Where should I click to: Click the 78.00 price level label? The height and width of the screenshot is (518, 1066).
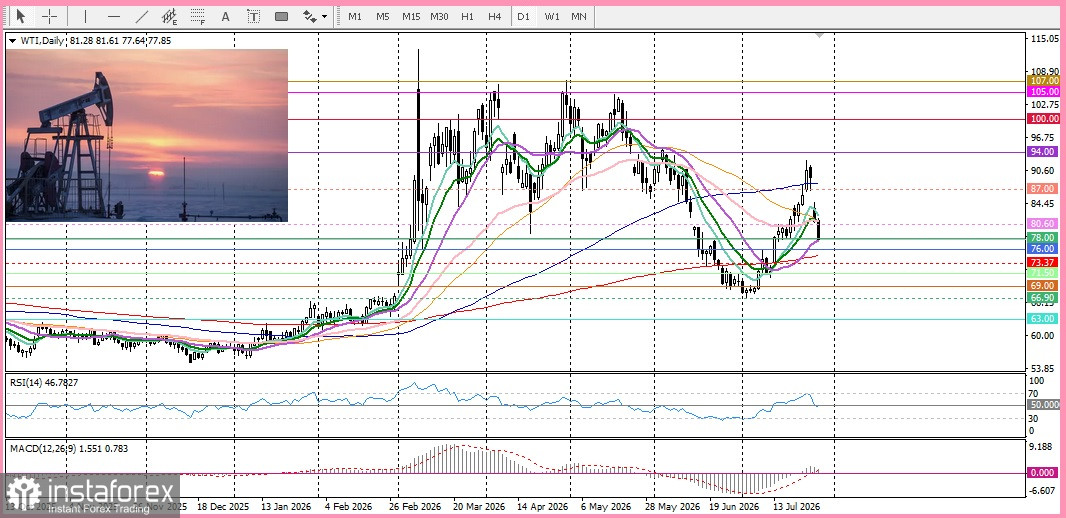[1044, 238]
